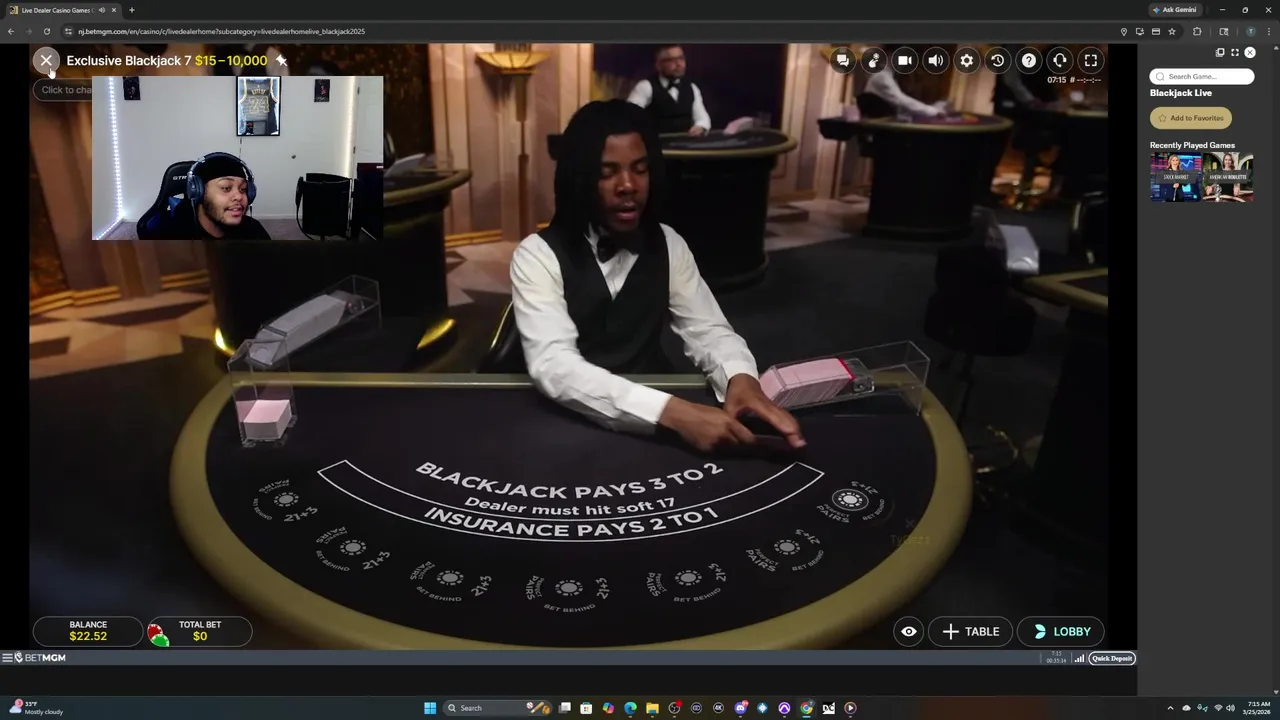Click the plus TABLE button
Screen dimensions: 1280x720
(970, 631)
